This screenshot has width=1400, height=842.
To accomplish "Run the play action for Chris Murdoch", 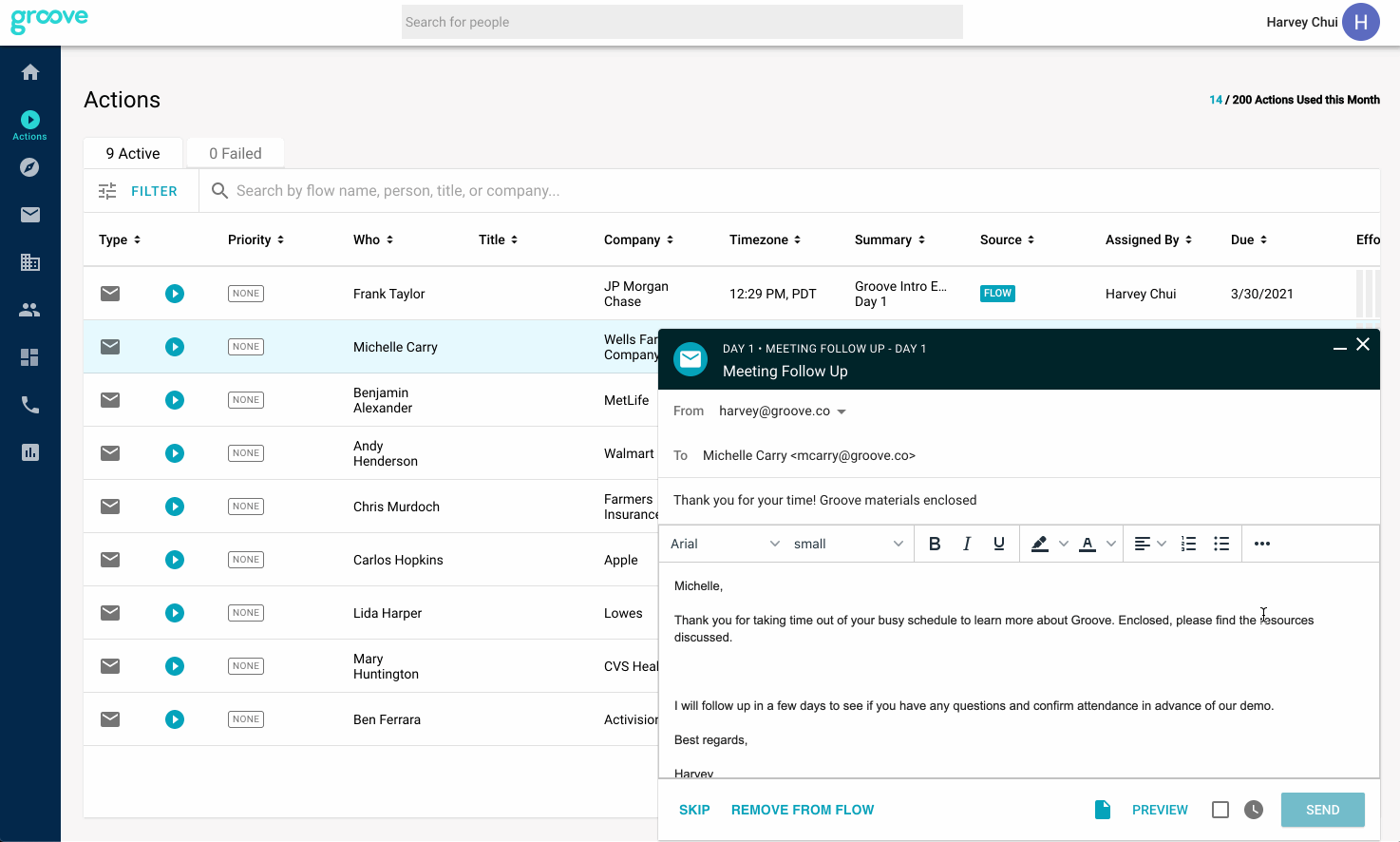I will point(175,507).
